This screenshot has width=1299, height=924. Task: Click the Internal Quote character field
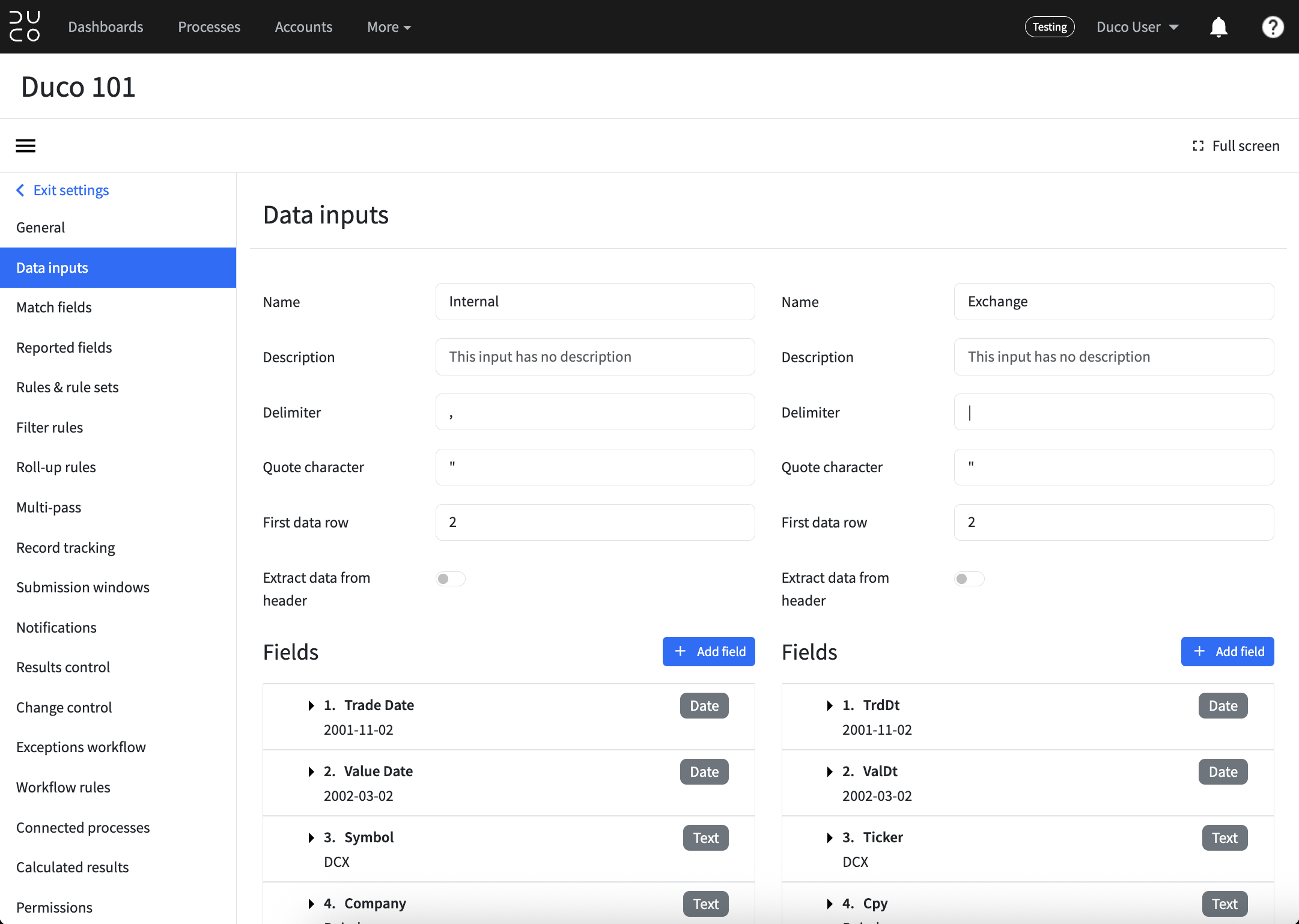(x=595, y=467)
